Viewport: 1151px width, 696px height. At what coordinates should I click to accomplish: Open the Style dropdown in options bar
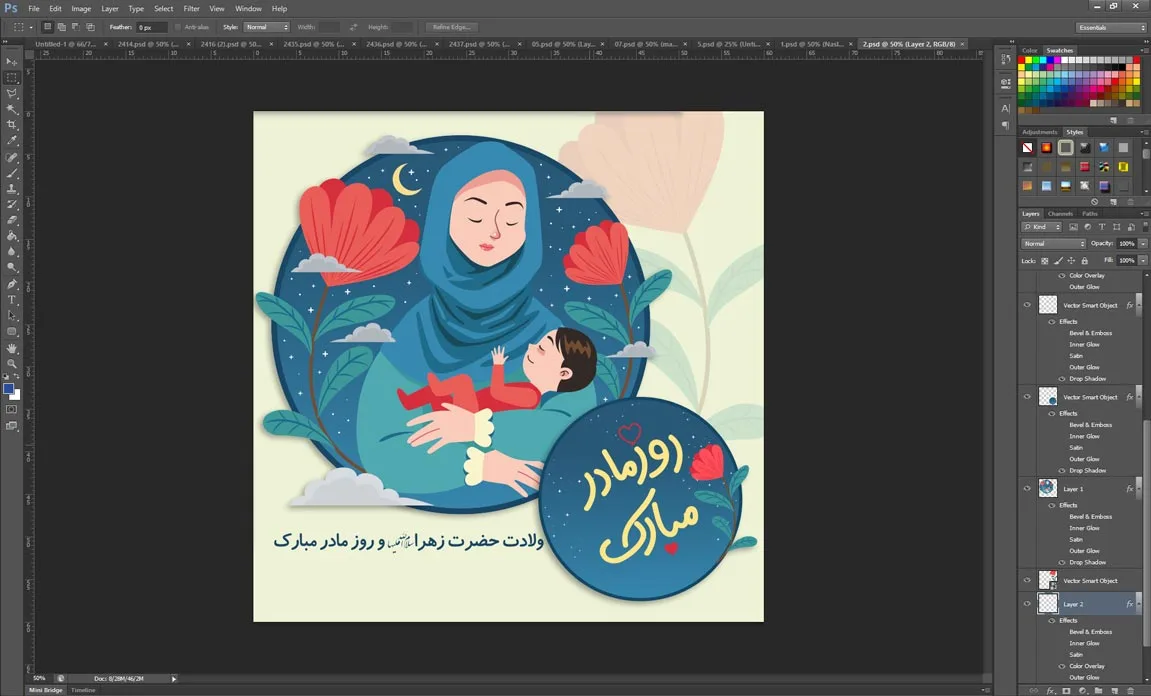(266, 27)
